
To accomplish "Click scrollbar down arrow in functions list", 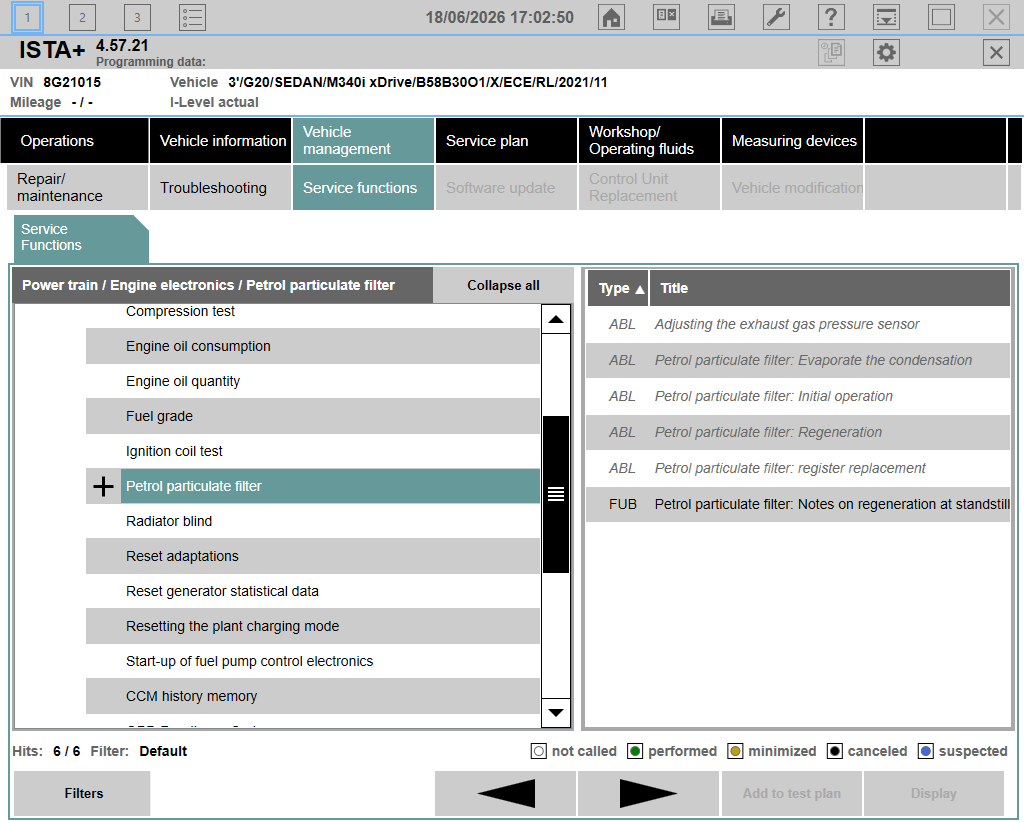I will point(556,713).
